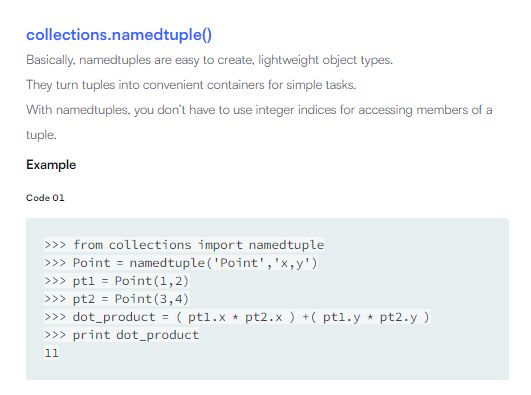Click the word 'tuple.' ending the paragraph
The image size is (531, 395).
point(41,135)
